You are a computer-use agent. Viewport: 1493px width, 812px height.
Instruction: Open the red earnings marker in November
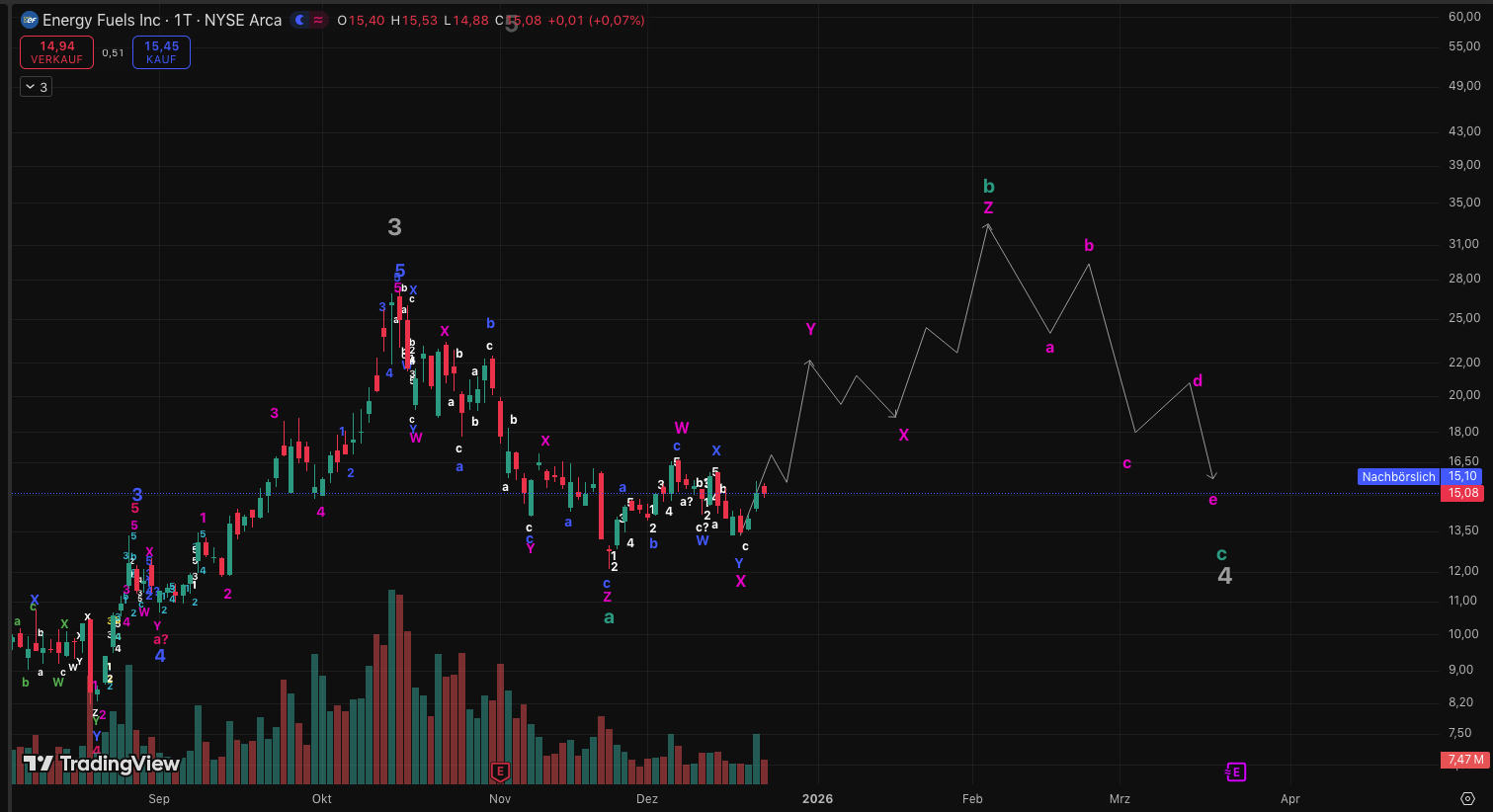(500, 771)
